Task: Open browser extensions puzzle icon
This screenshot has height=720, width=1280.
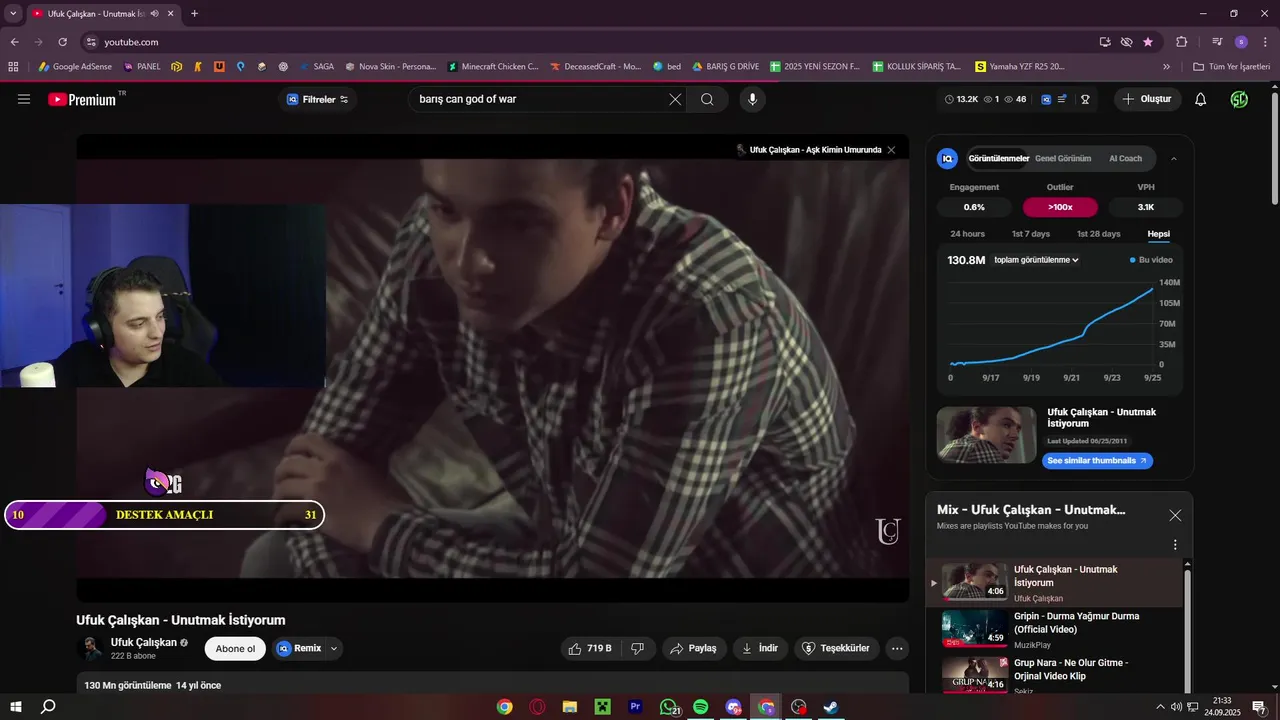Action: coord(1181,42)
